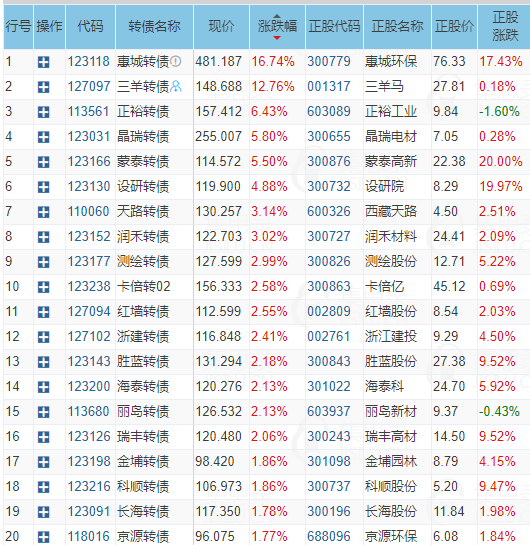Screen dimensions: 530x545
Task: Click the plus icon for 润禾转债 row
Action: 43,237
